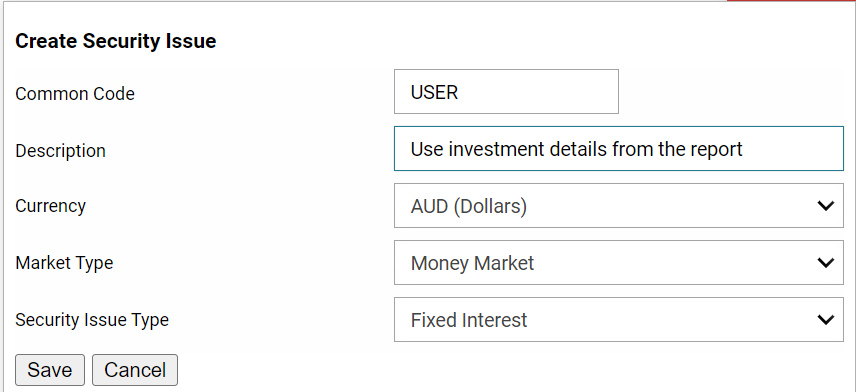Image resolution: width=856 pixels, height=392 pixels.
Task: Click the chevron on Security Issue Type
Action: coord(825,319)
